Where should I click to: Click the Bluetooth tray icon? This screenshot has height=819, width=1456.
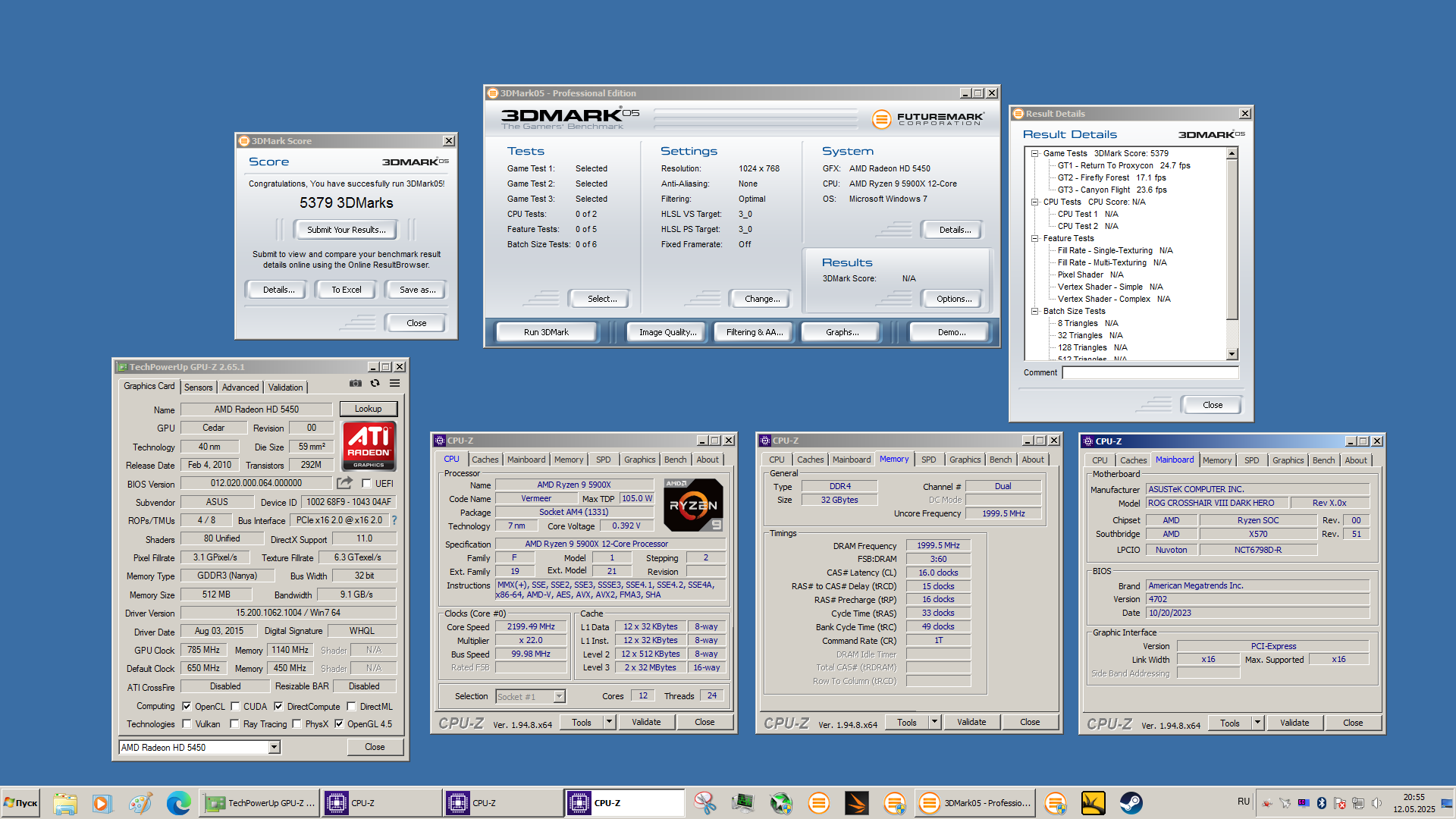point(1322,803)
